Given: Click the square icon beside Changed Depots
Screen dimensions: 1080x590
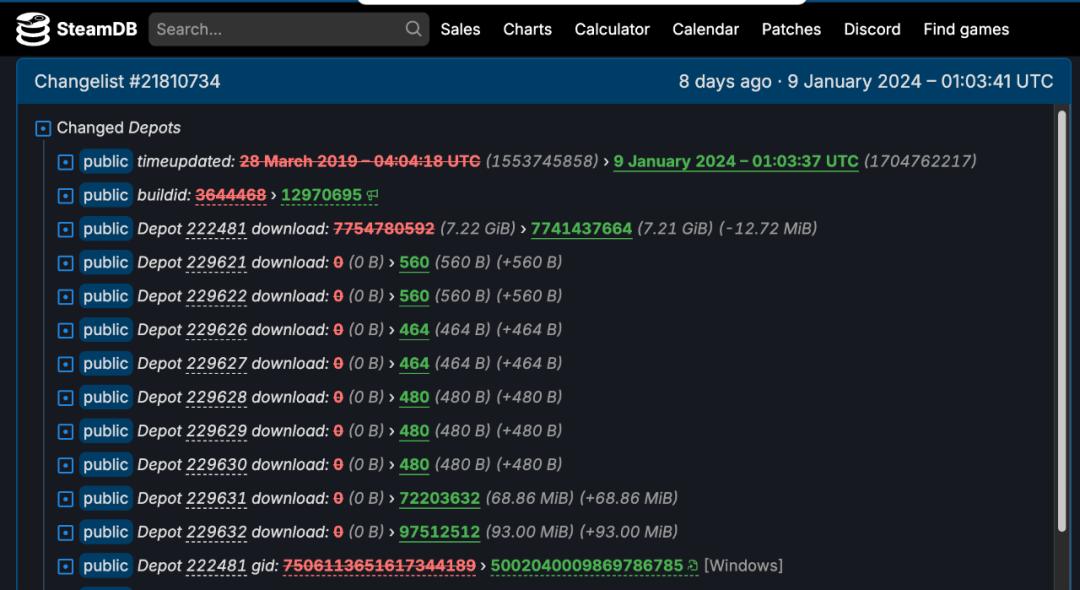Looking at the screenshot, I should click(43, 128).
